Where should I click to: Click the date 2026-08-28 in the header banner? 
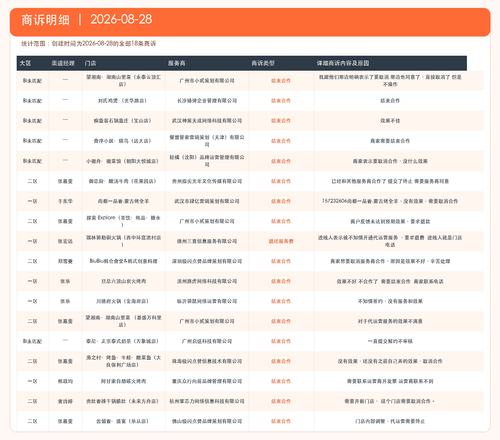click(121, 19)
